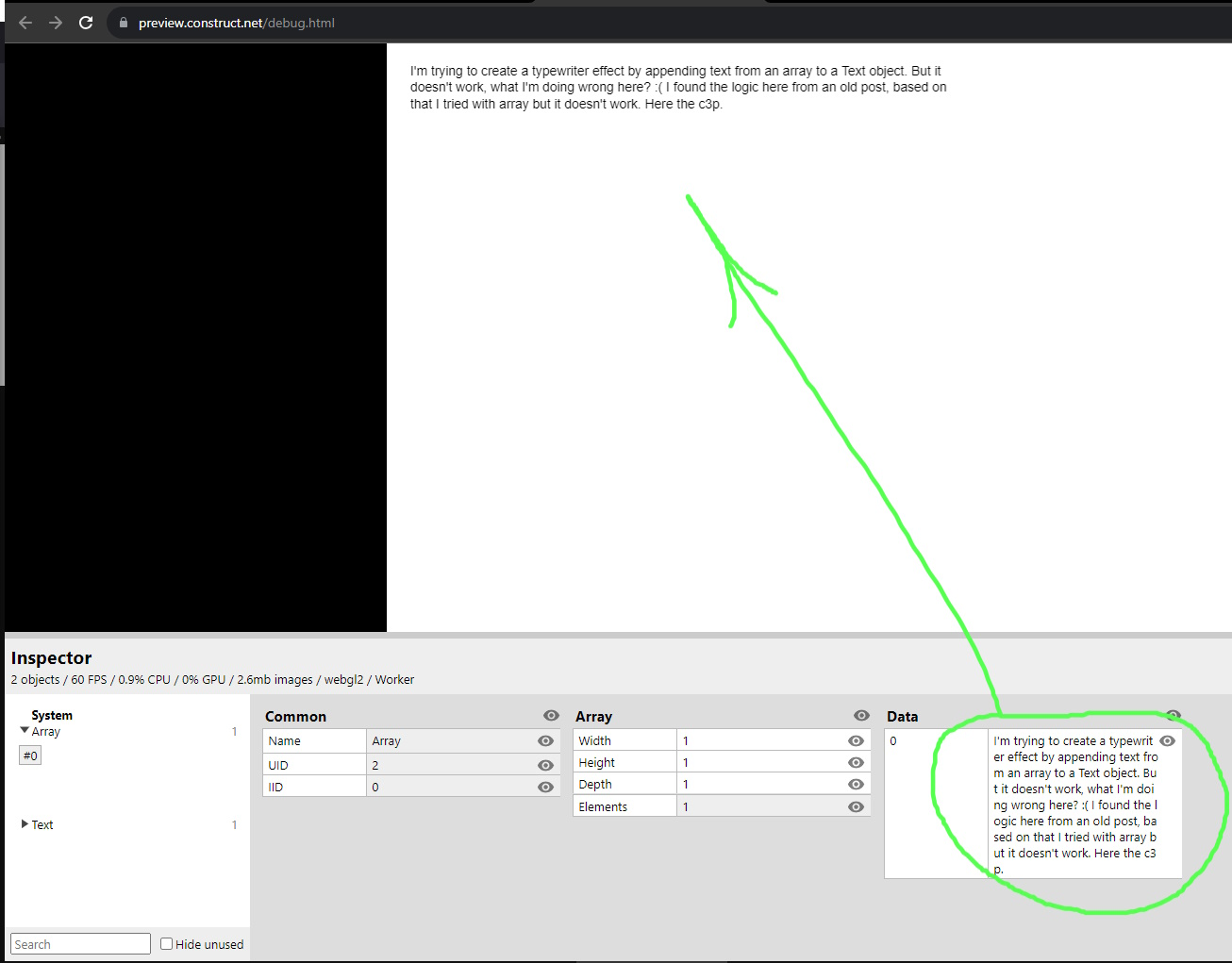
Task: Collapse the Array object tree
Action: pos(25,731)
